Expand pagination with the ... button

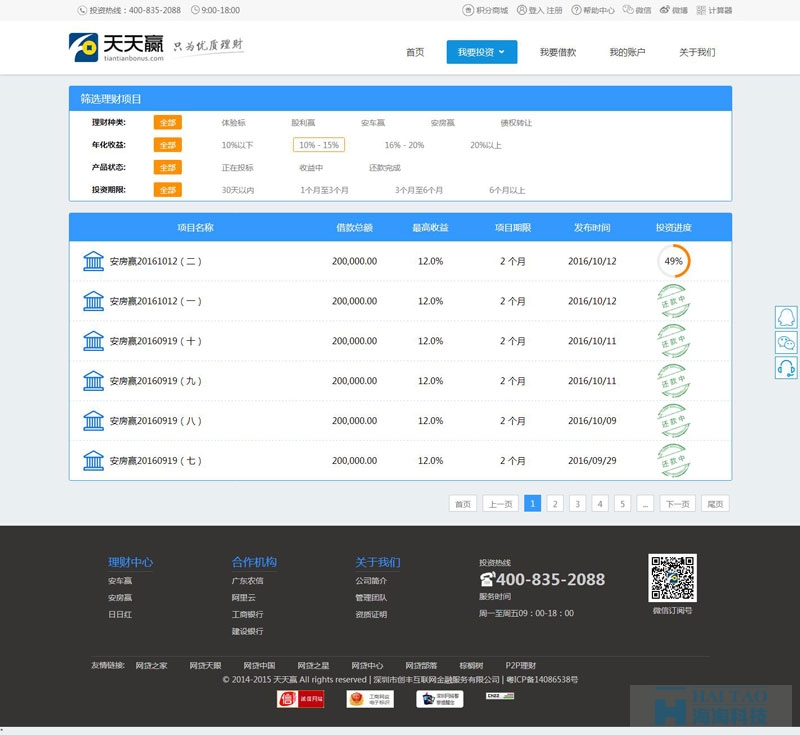(x=645, y=504)
